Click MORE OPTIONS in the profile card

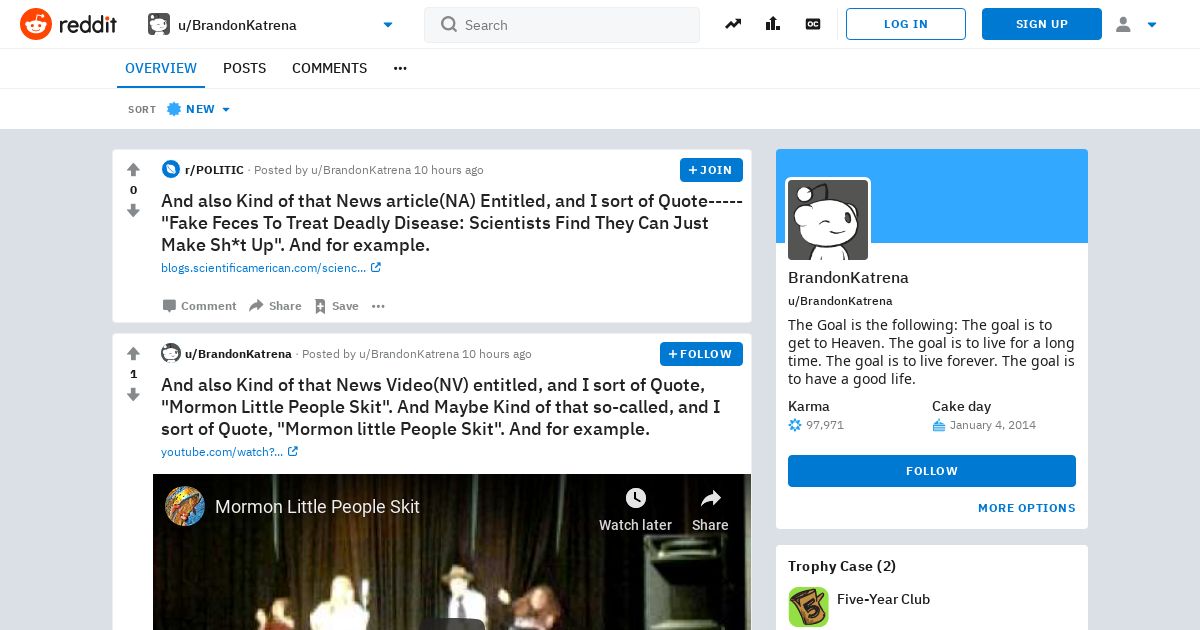tap(1027, 508)
